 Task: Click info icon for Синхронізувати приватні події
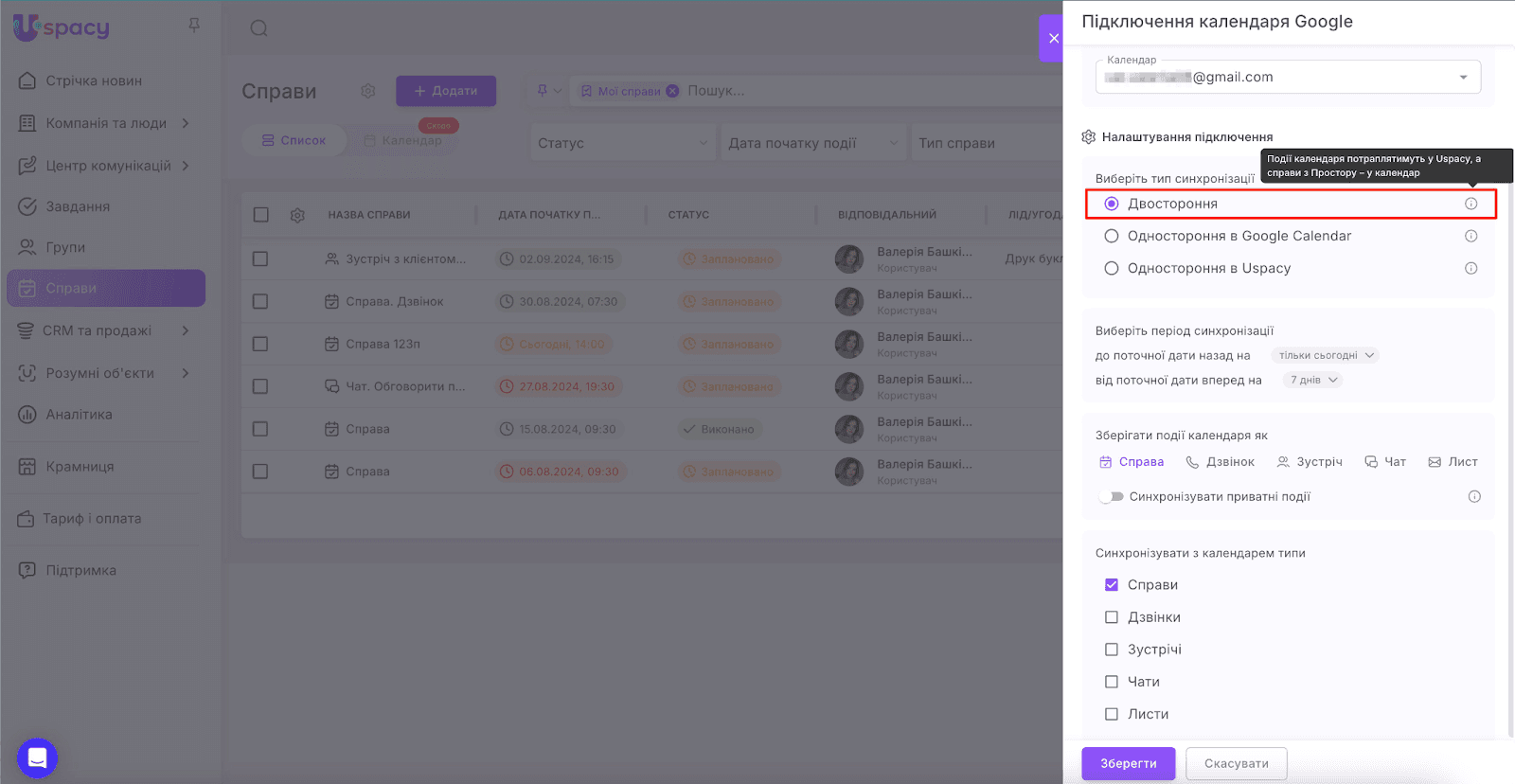click(1473, 496)
